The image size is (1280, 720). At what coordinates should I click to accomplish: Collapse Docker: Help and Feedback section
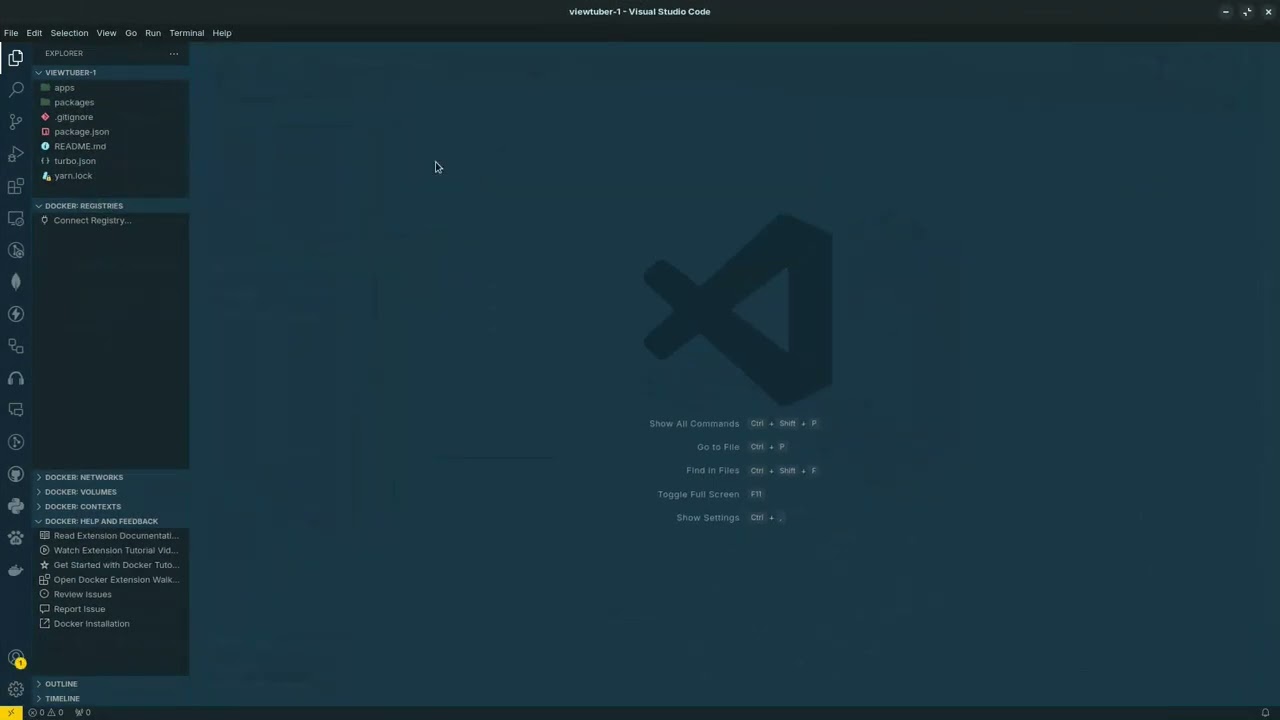point(111,521)
